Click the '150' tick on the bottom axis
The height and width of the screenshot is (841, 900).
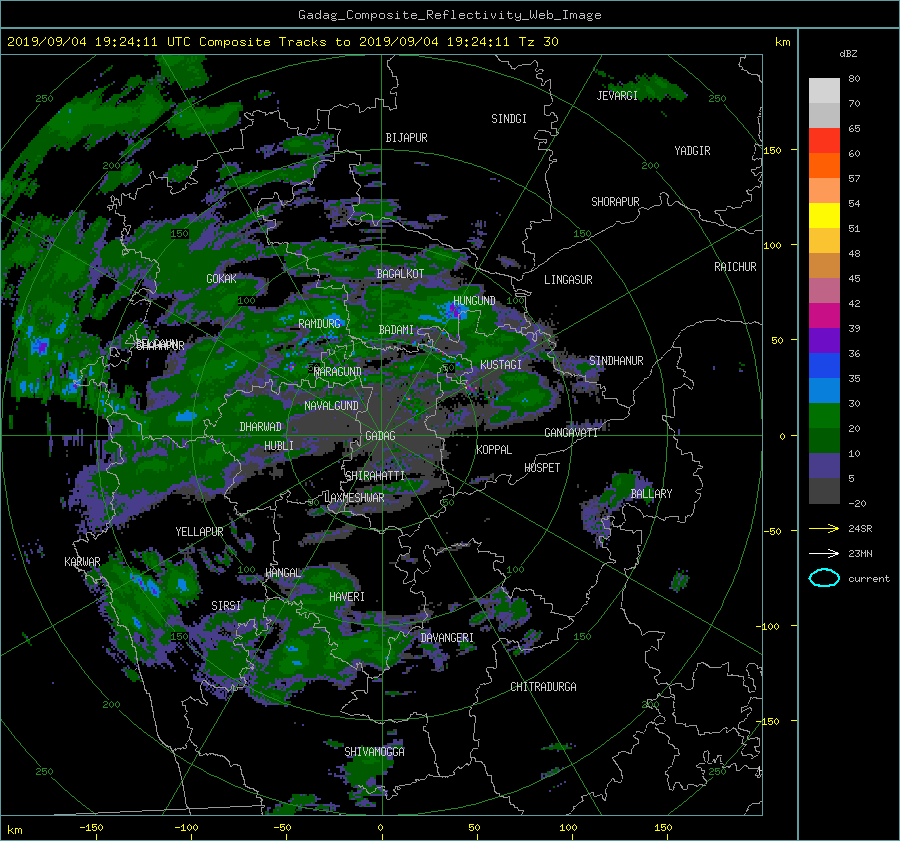[663, 828]
